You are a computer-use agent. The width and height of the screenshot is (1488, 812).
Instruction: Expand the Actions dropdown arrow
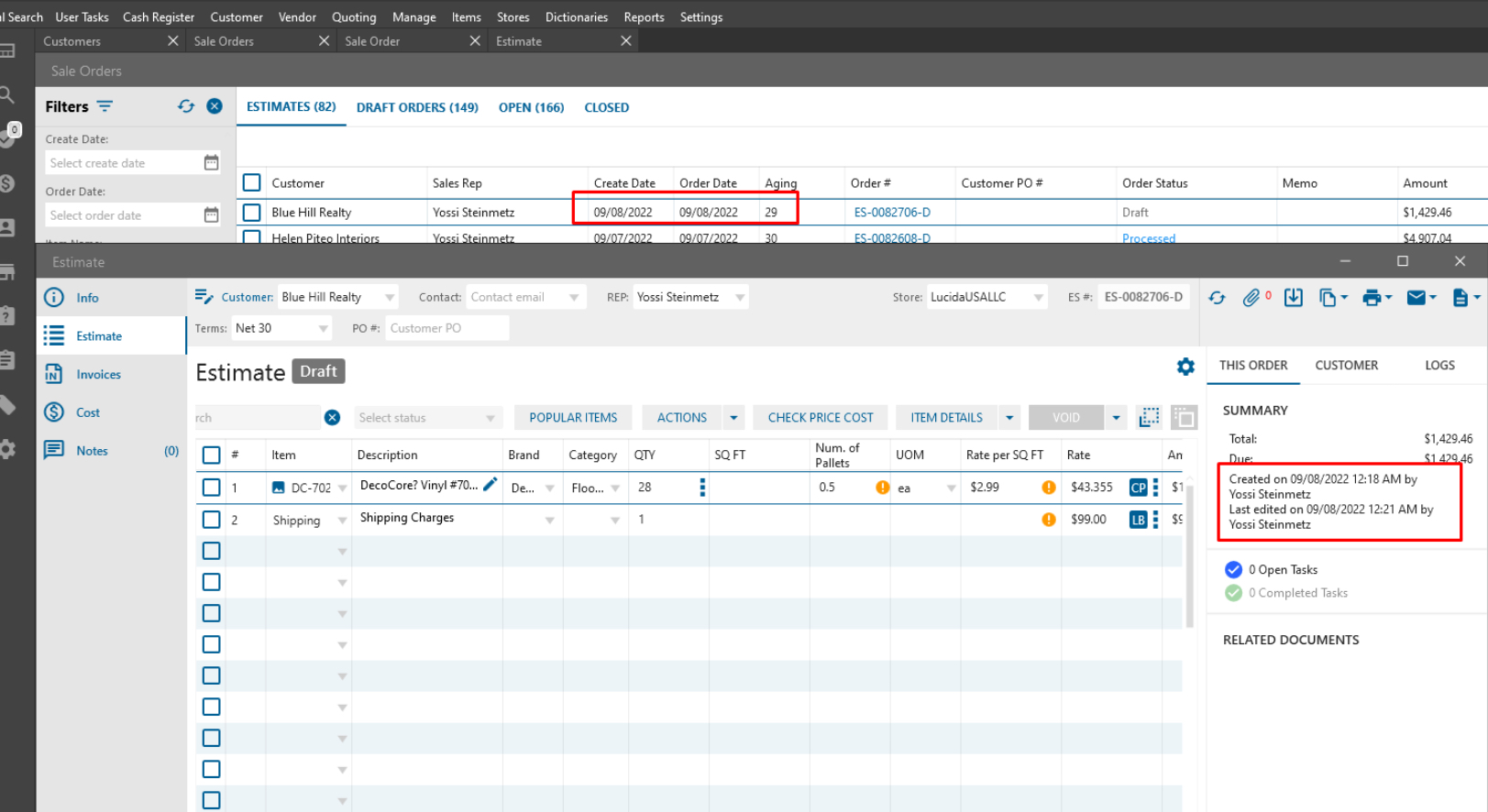(733, 418)
